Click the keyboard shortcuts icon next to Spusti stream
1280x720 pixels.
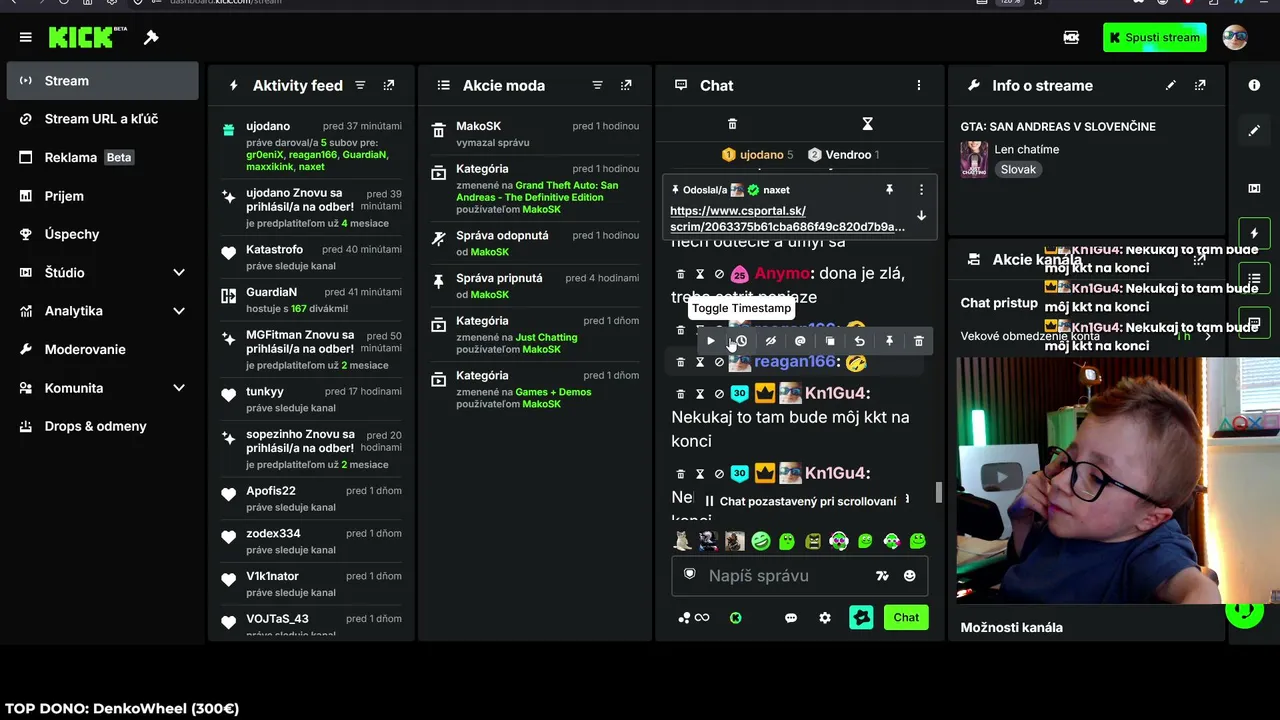pos(1071,38)
